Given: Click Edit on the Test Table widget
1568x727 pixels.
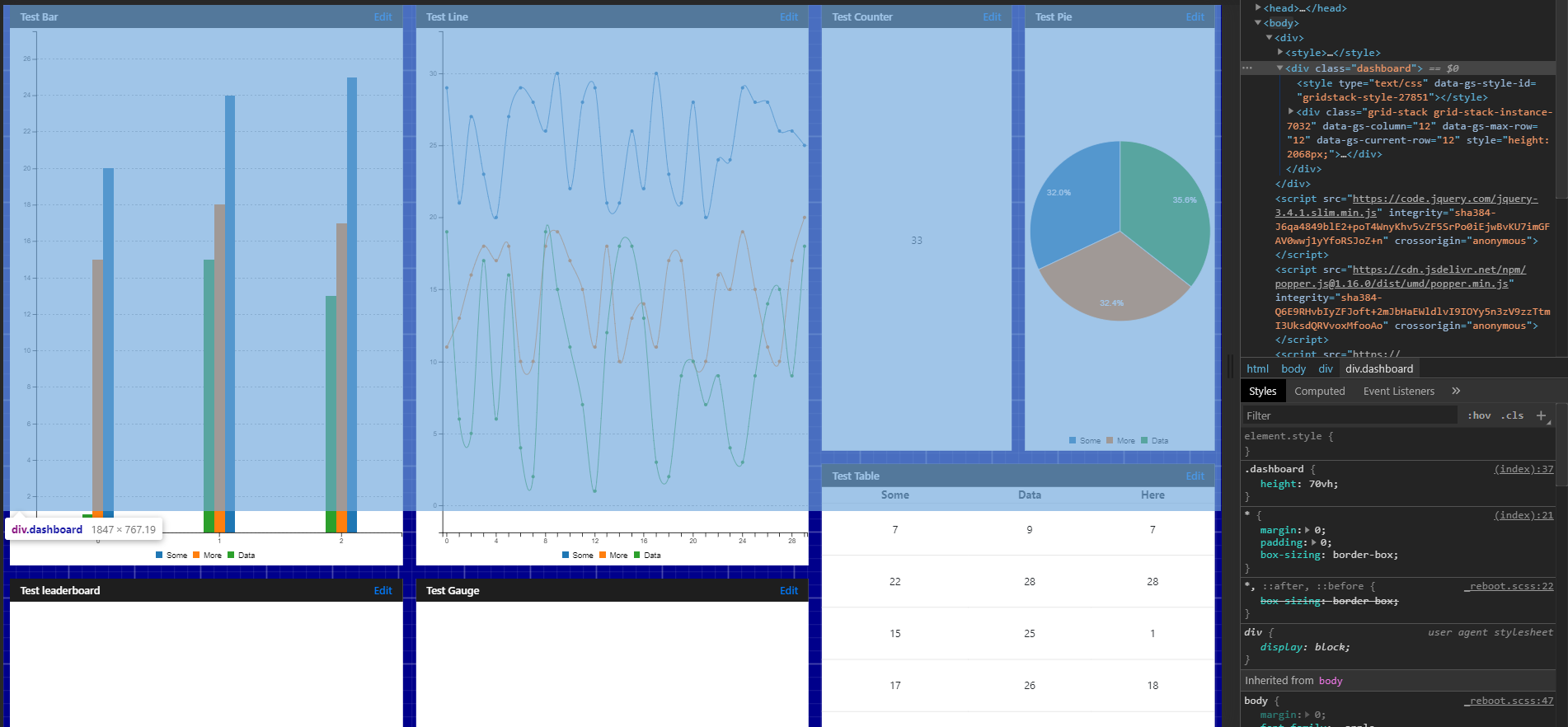Looking at the screenshot, I should (x=1195, y=476).
